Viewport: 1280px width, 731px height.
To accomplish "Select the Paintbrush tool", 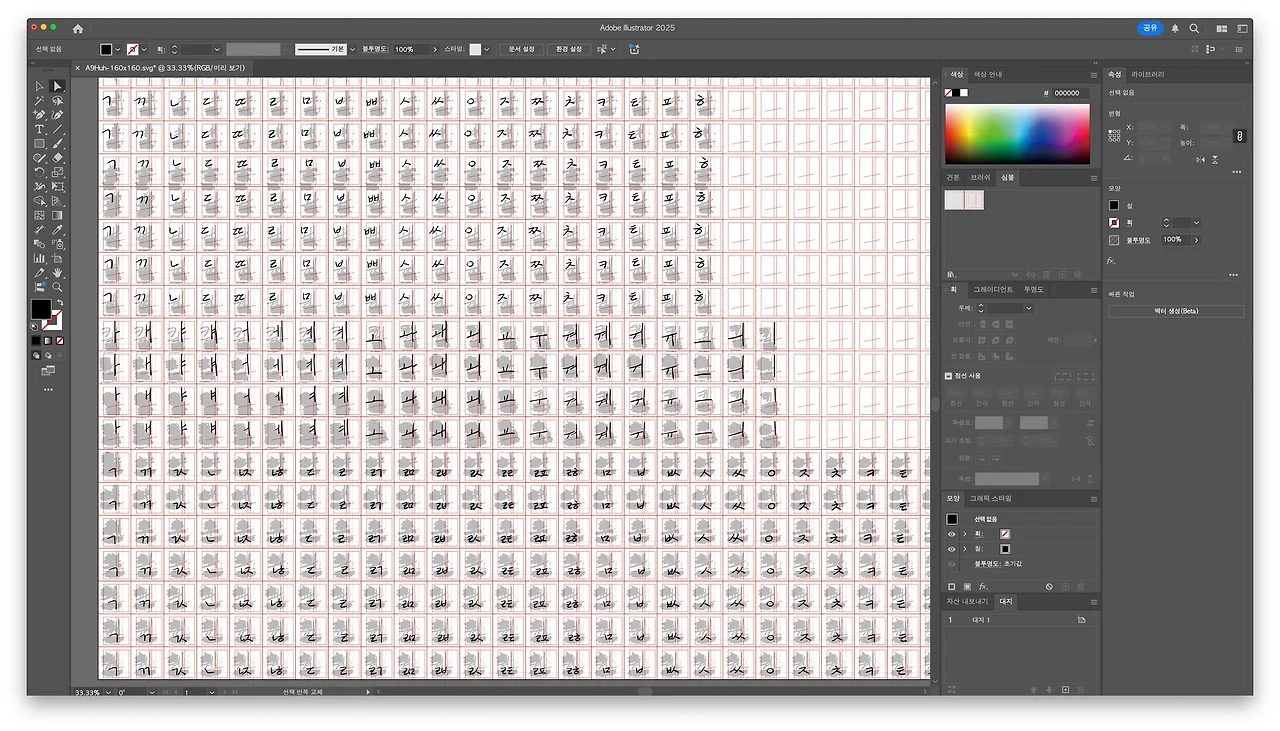I will point(58,143).
